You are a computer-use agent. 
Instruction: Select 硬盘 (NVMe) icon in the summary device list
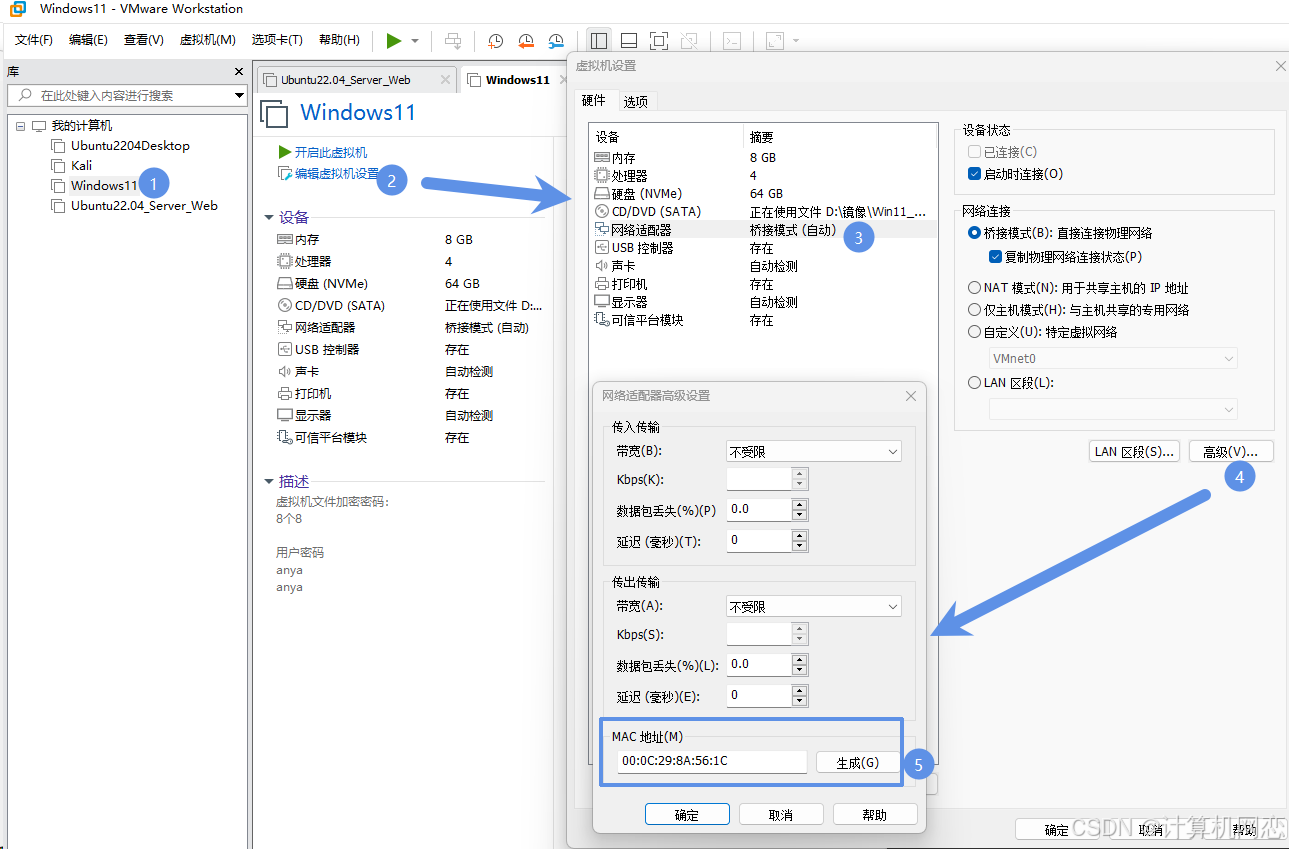285,283
